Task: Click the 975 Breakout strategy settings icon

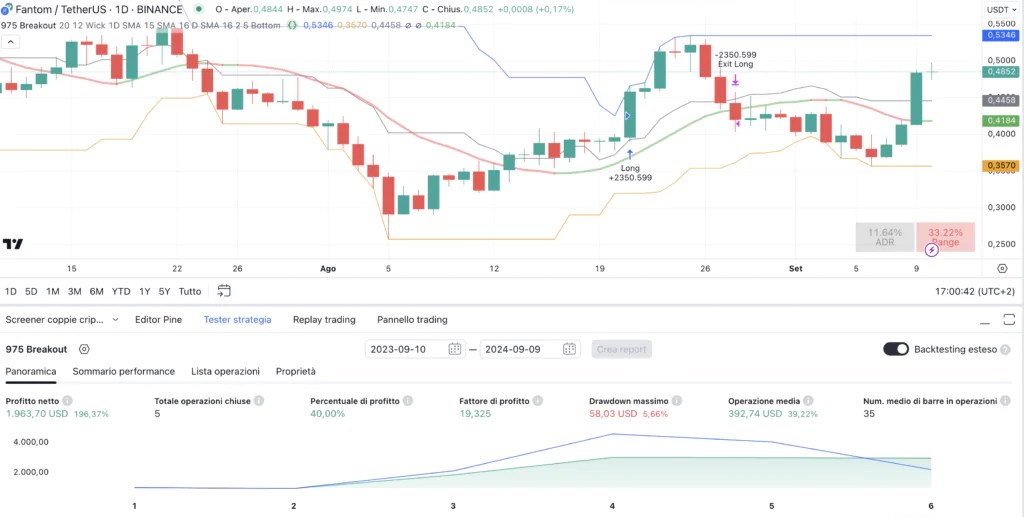Action: 83,349
